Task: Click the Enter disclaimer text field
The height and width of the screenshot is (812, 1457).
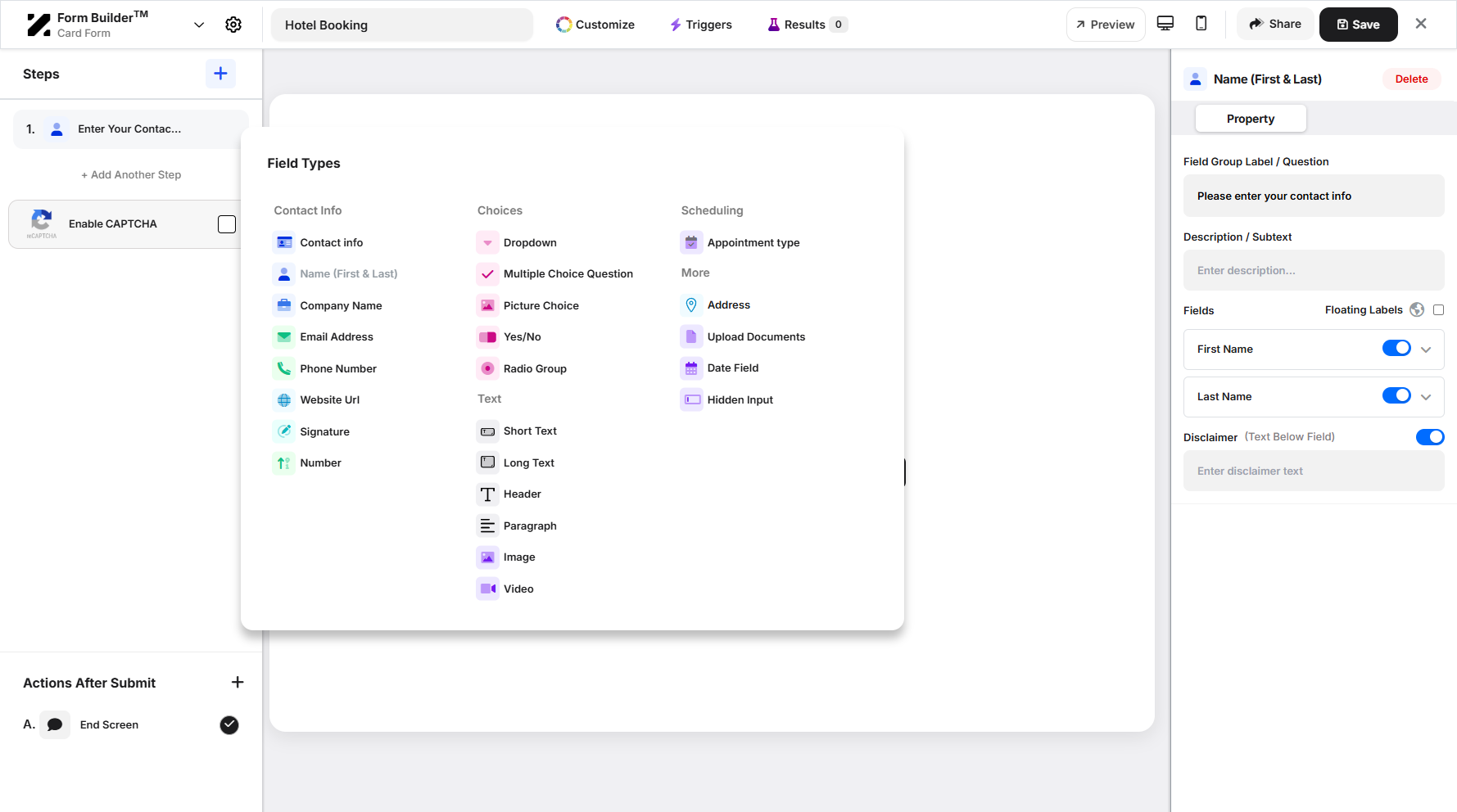Action: coord(1314,471)
